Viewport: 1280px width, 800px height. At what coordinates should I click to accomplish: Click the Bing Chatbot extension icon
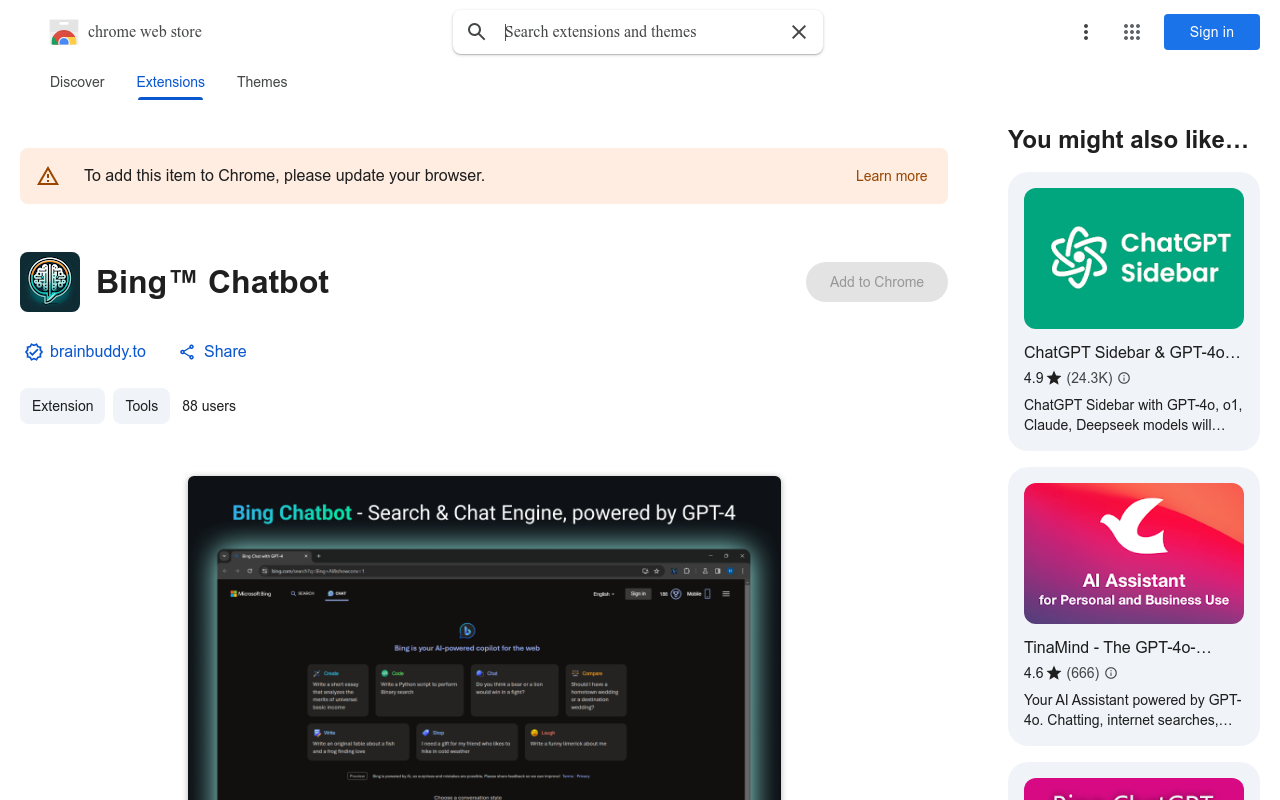pos(49,282)
